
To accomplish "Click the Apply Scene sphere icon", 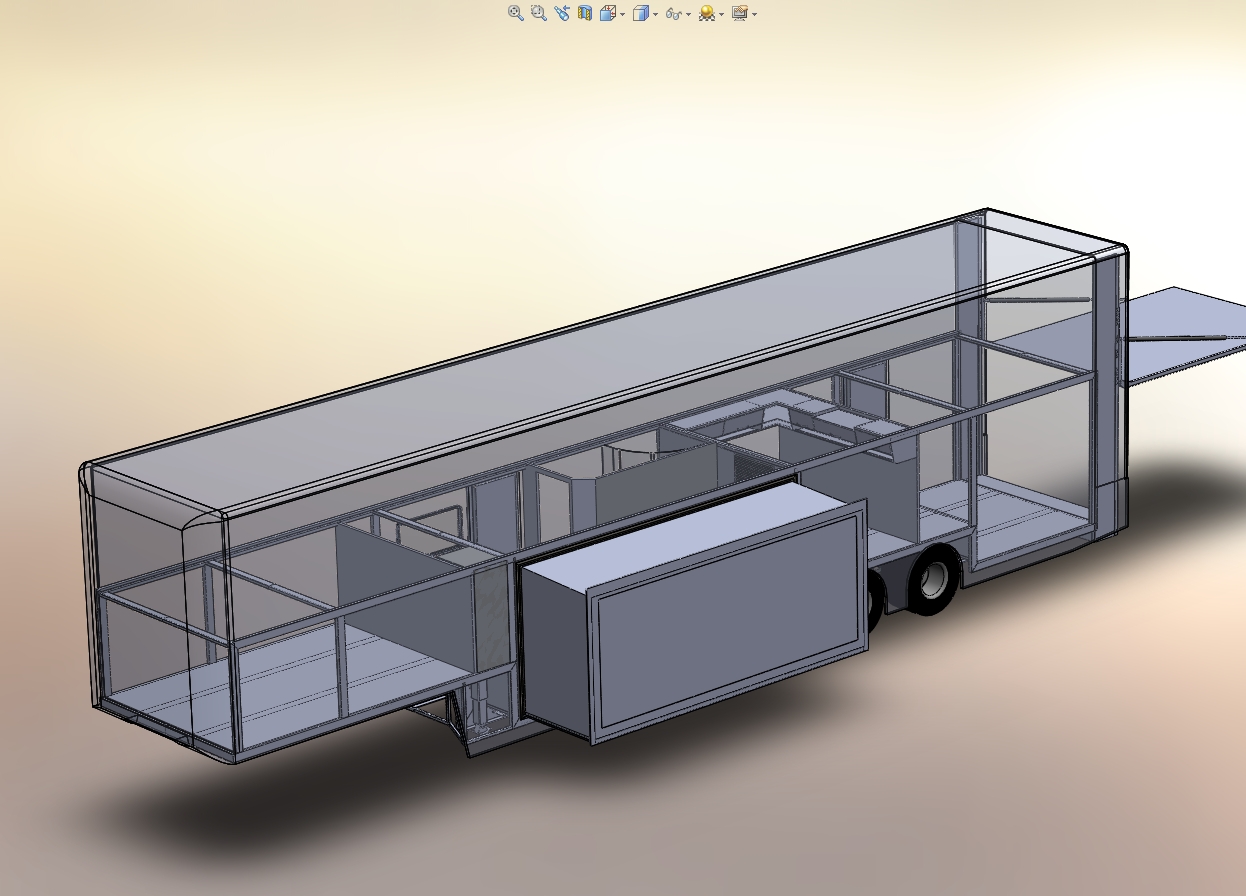I will [x=707, y=13].
